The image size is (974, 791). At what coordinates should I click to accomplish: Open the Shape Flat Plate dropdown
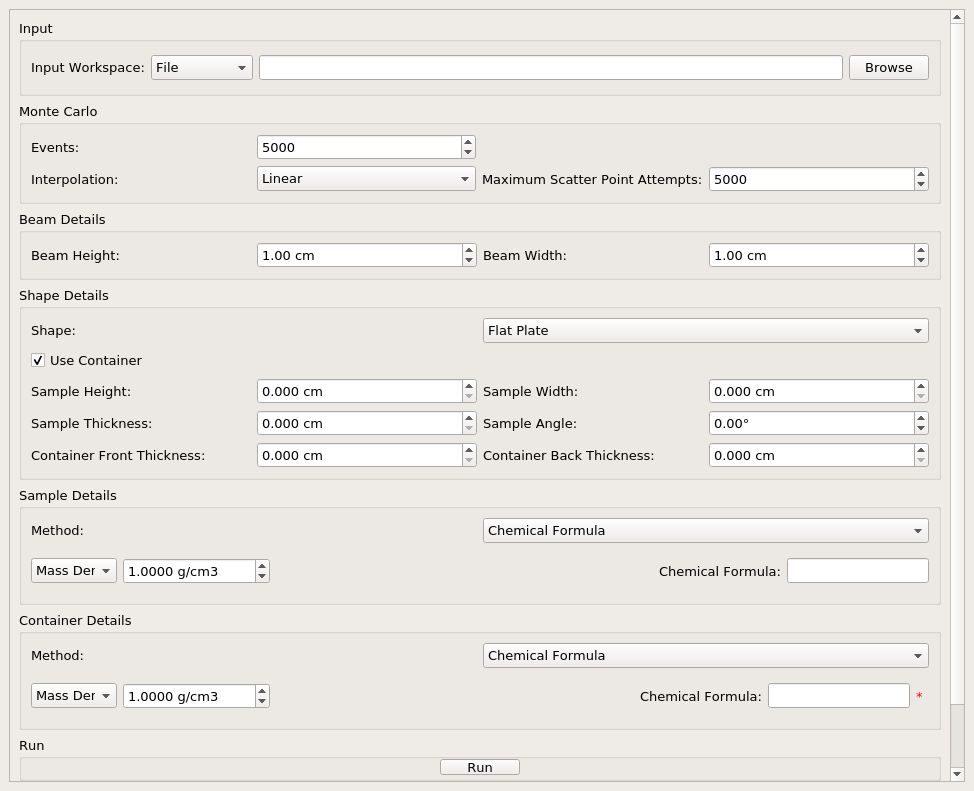pos(706,331)
